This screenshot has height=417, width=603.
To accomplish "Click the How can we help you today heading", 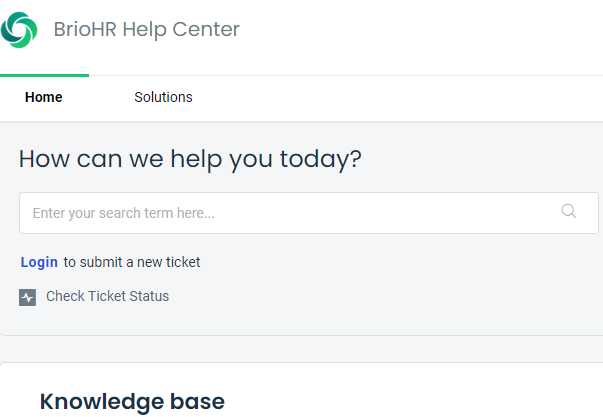I will coord(190,159).
